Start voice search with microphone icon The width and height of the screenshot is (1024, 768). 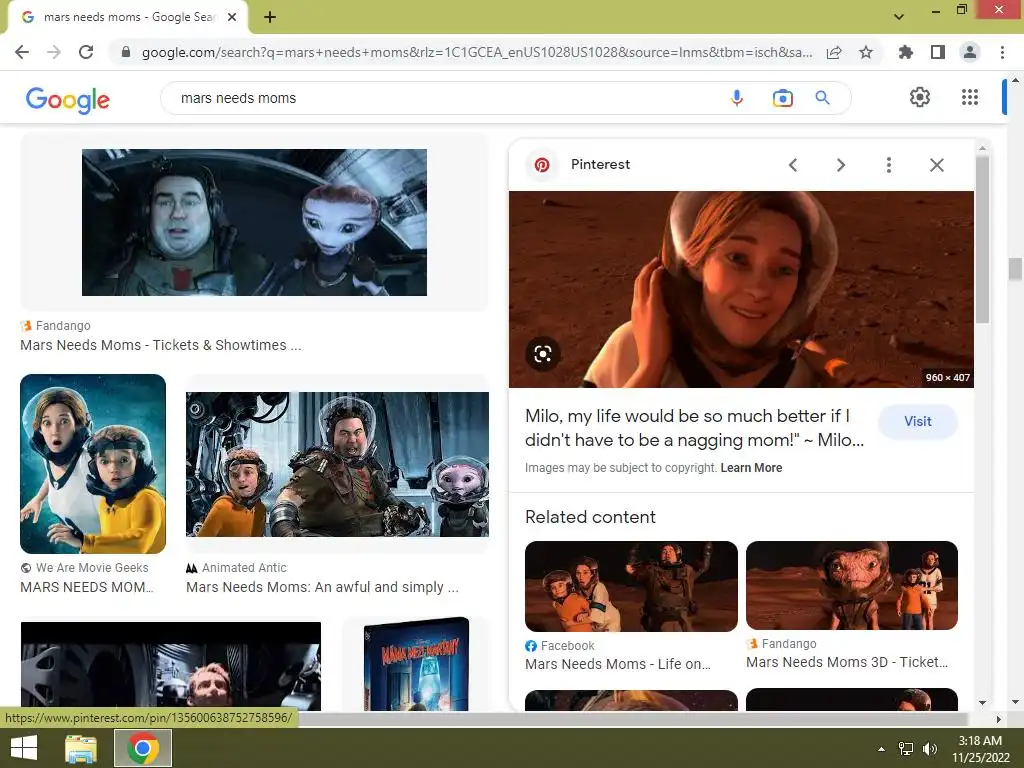[737, 98]
